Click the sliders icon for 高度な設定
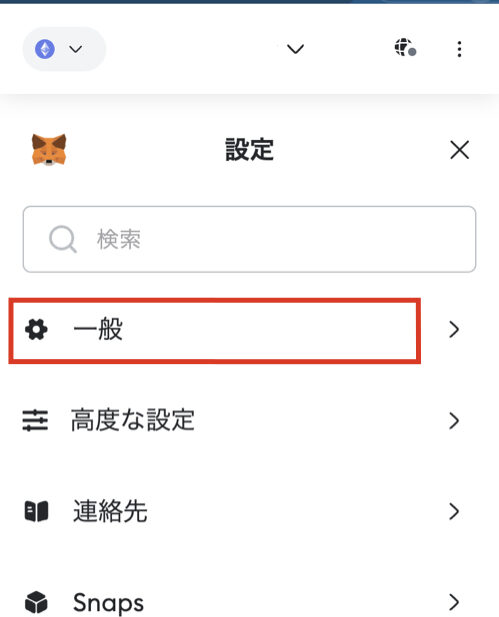 (35, 421)
